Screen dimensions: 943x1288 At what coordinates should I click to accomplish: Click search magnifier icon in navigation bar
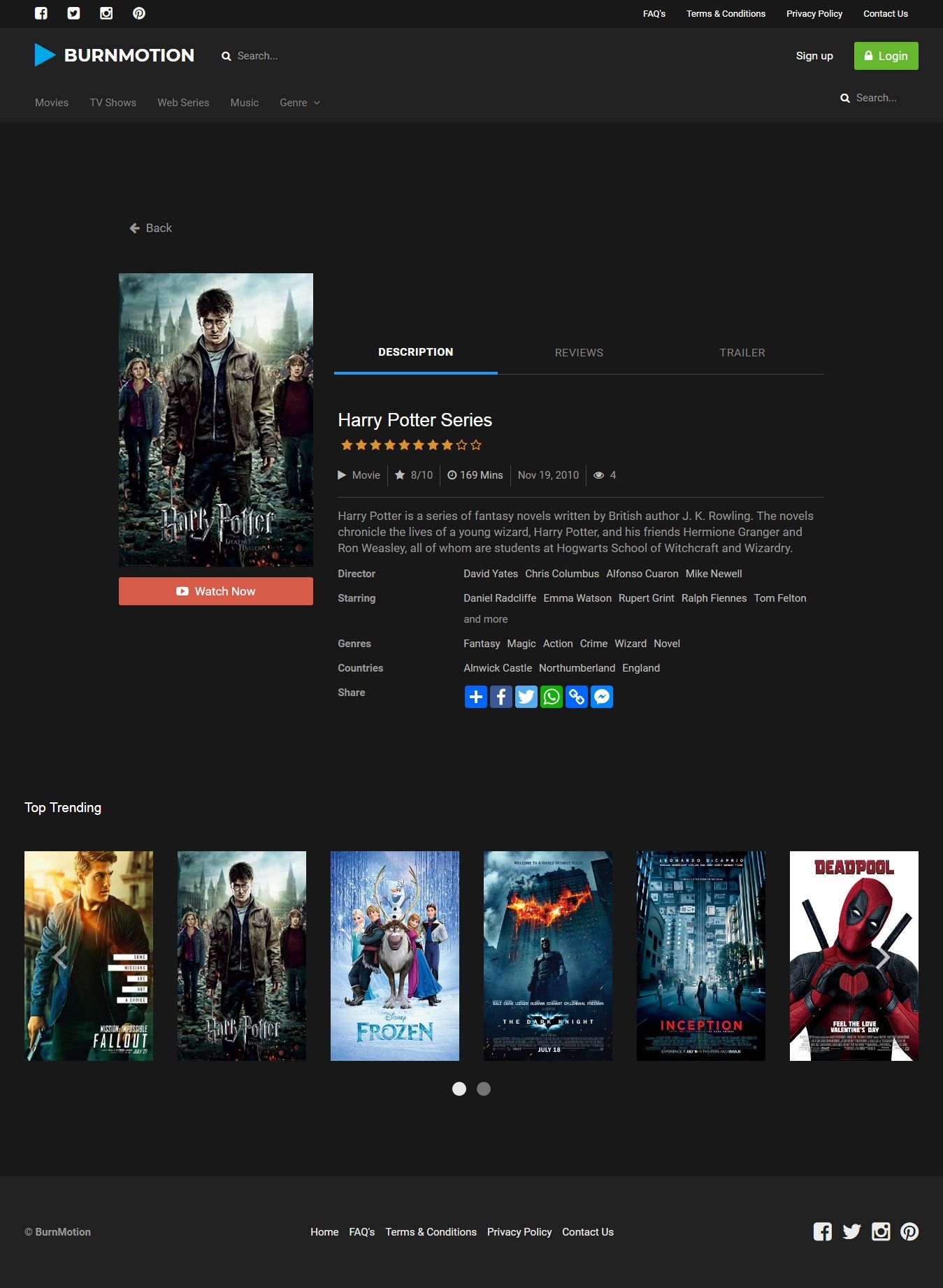click(845, 98)
